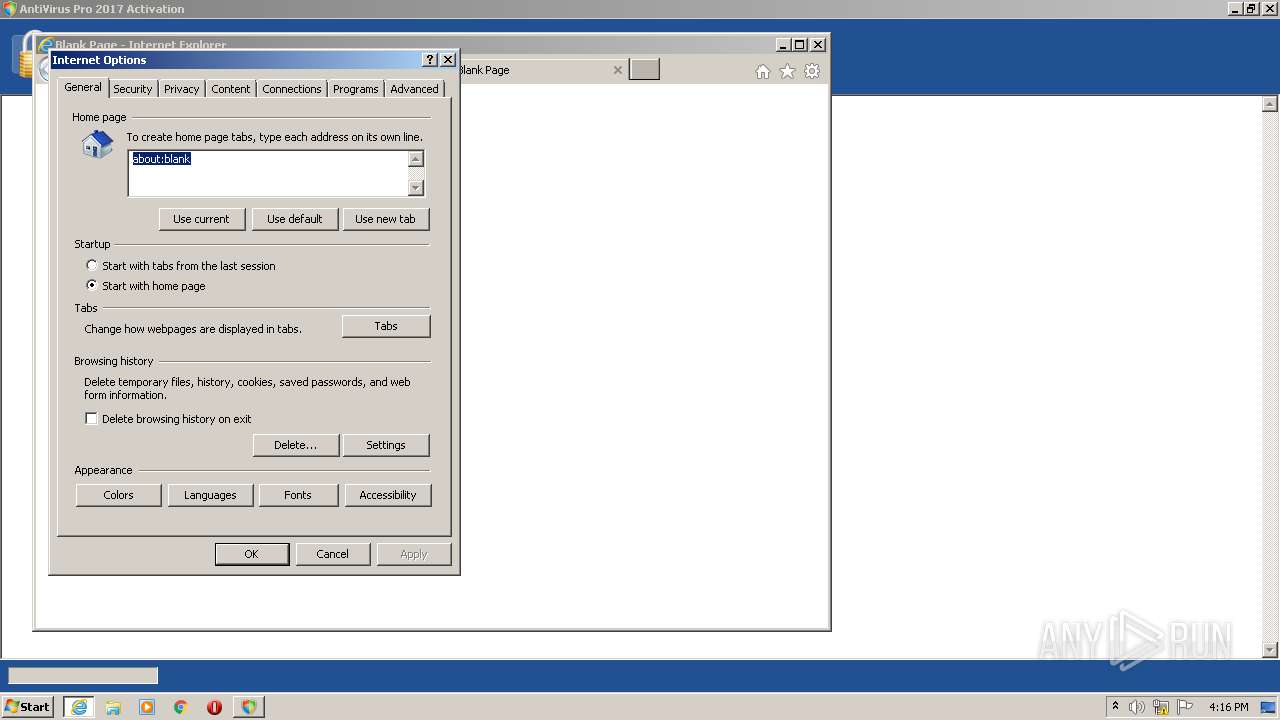Open Internet Explorer Home icon

(x=763, y=71)
